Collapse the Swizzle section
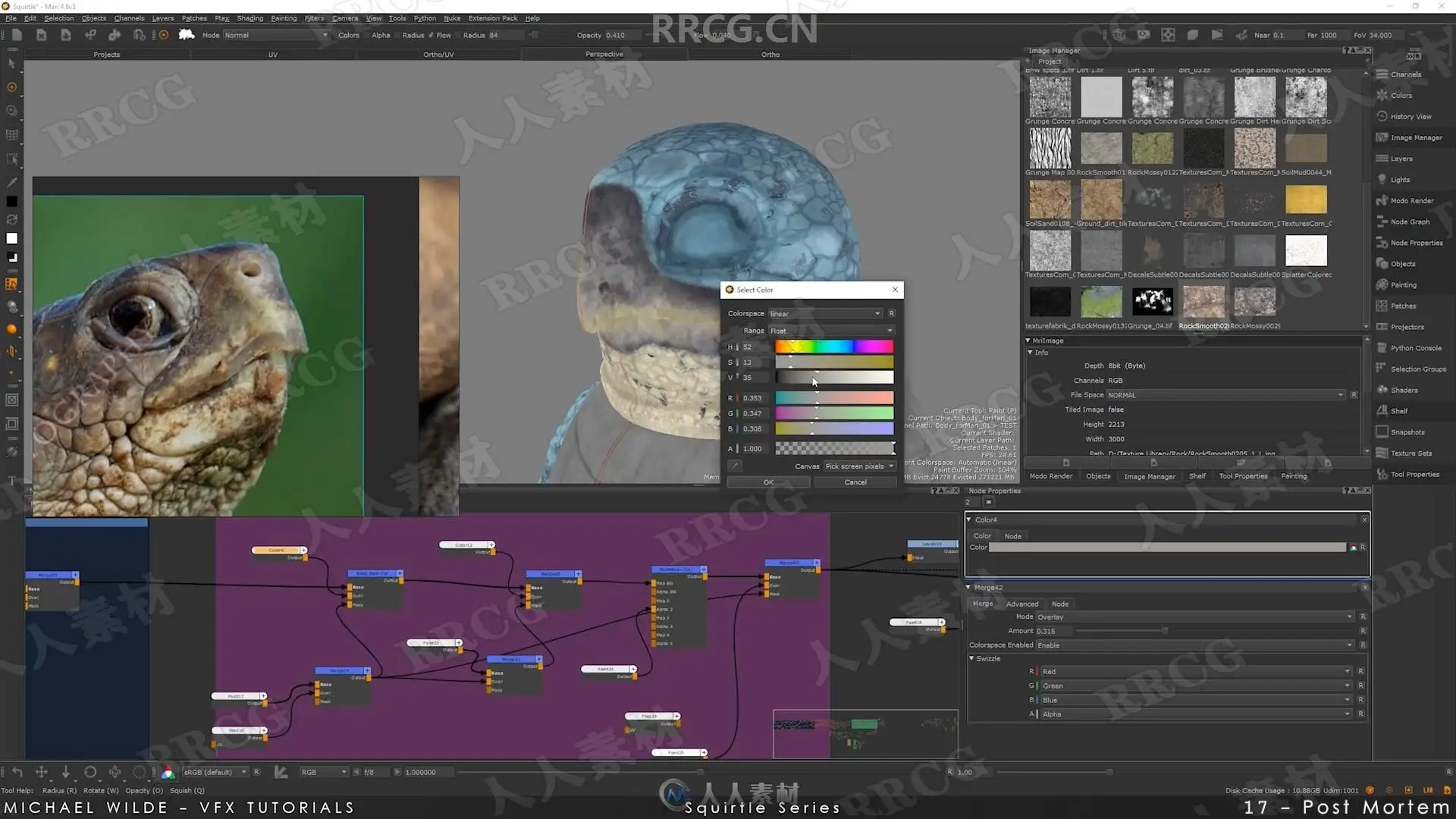This screenshot has height=819, width=1456. [972, 658]
